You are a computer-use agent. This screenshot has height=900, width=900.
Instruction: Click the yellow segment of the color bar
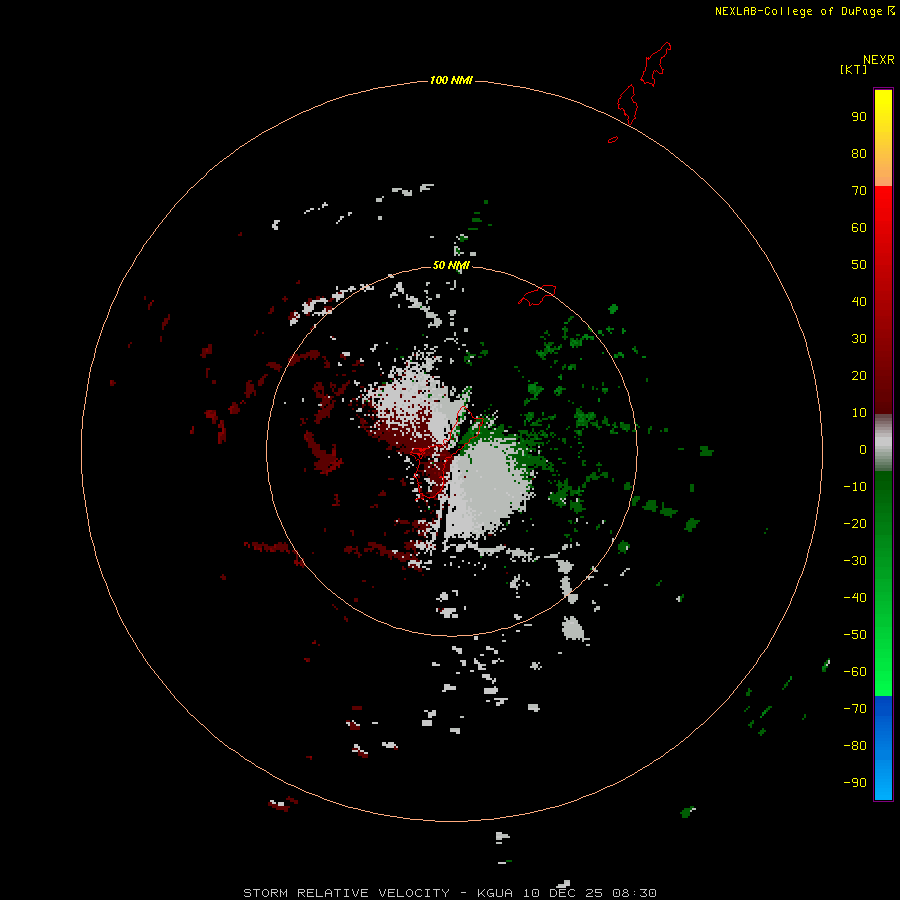(883, 138)
